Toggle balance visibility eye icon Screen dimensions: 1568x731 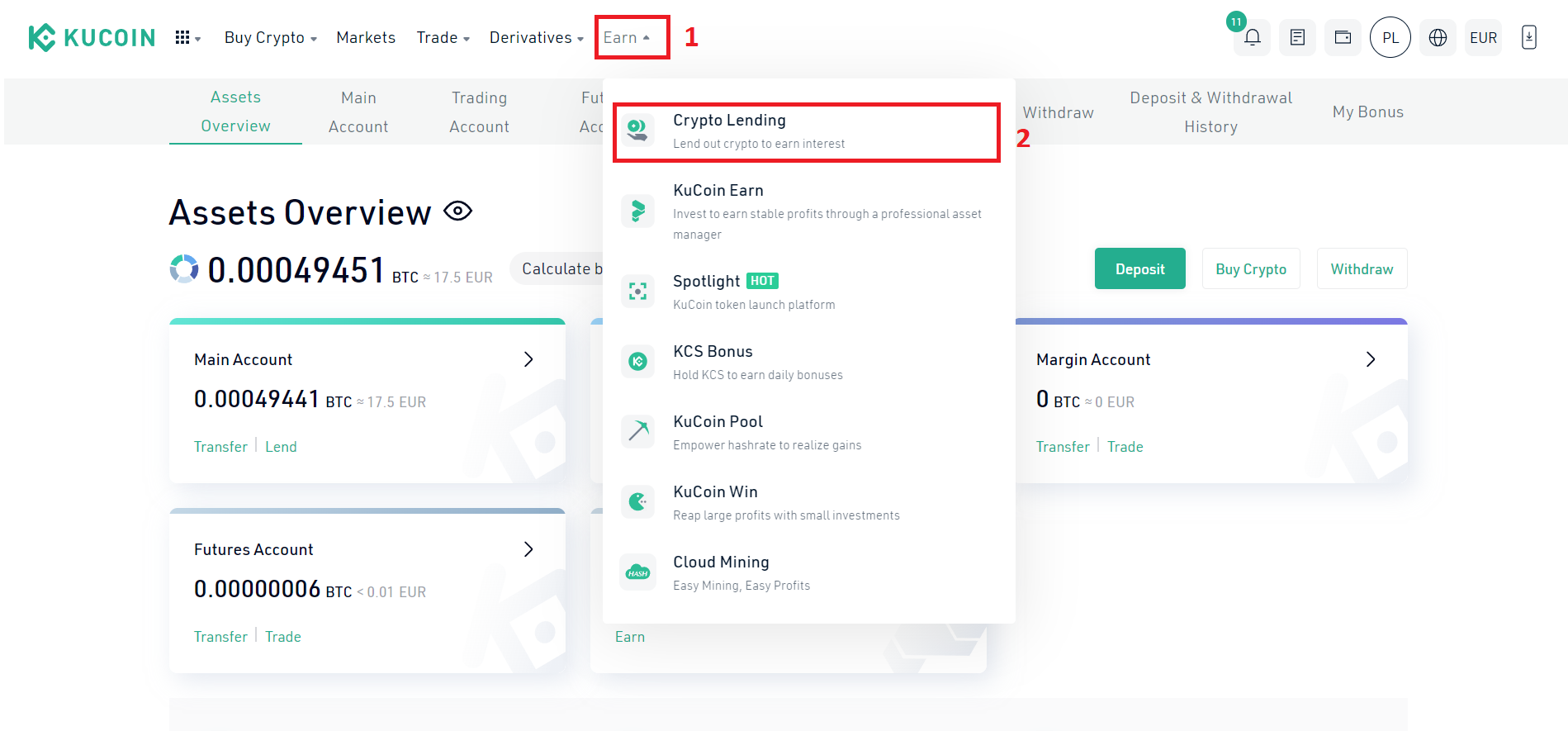(457, 211)
